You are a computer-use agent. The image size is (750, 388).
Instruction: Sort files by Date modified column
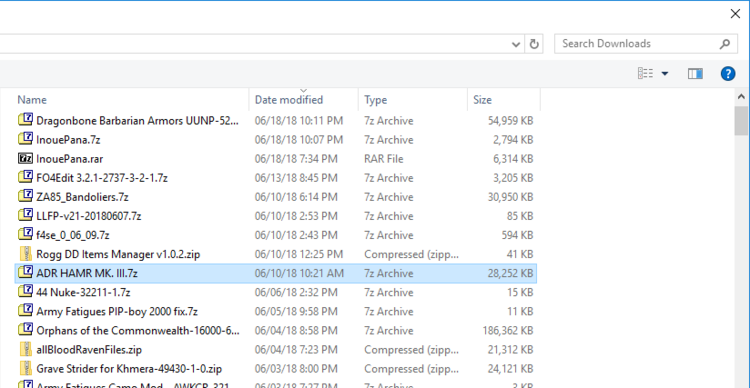click(289, 100)
